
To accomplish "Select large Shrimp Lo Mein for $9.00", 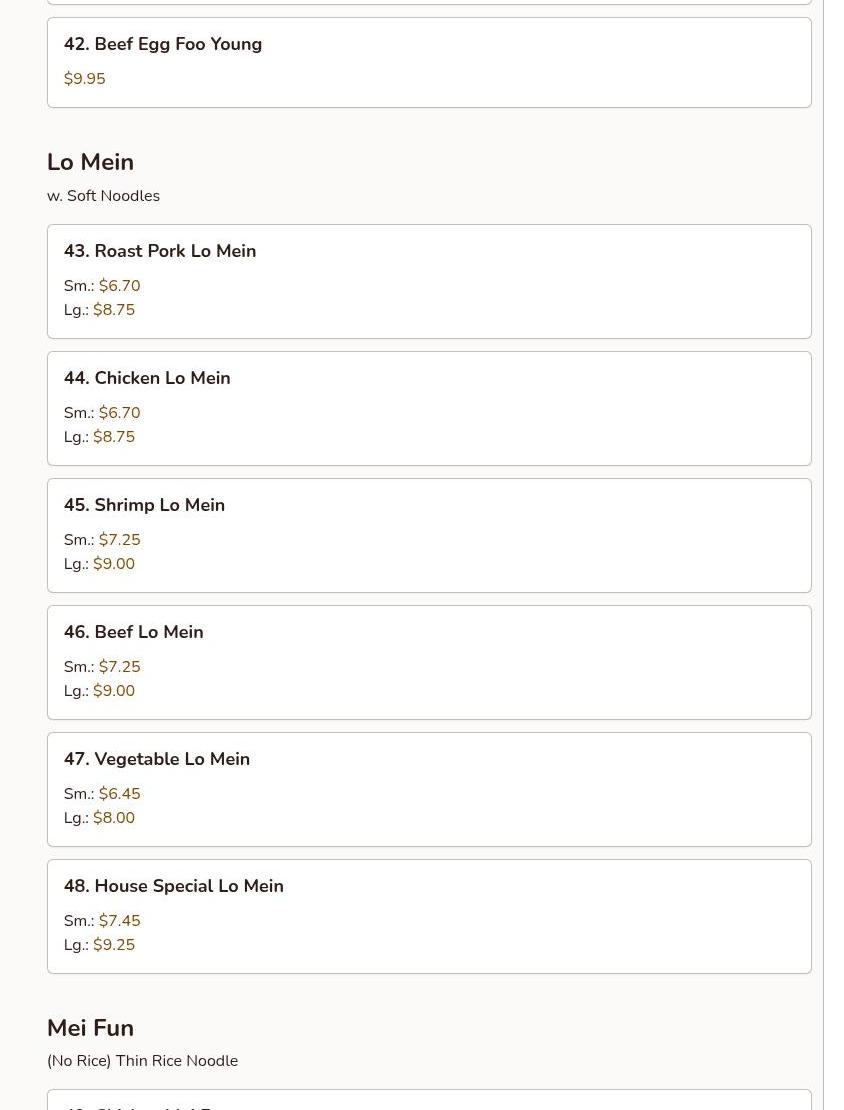I will tap(114, 564).
